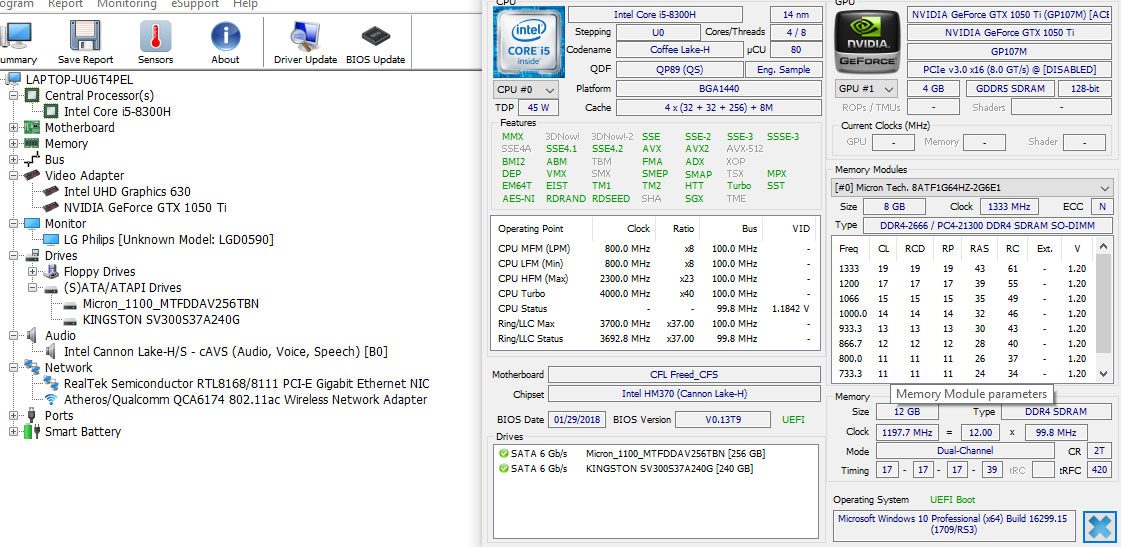Launch Driver Update from the toolbar
This screenshot has width=1121, height=547.
(305, 36)
